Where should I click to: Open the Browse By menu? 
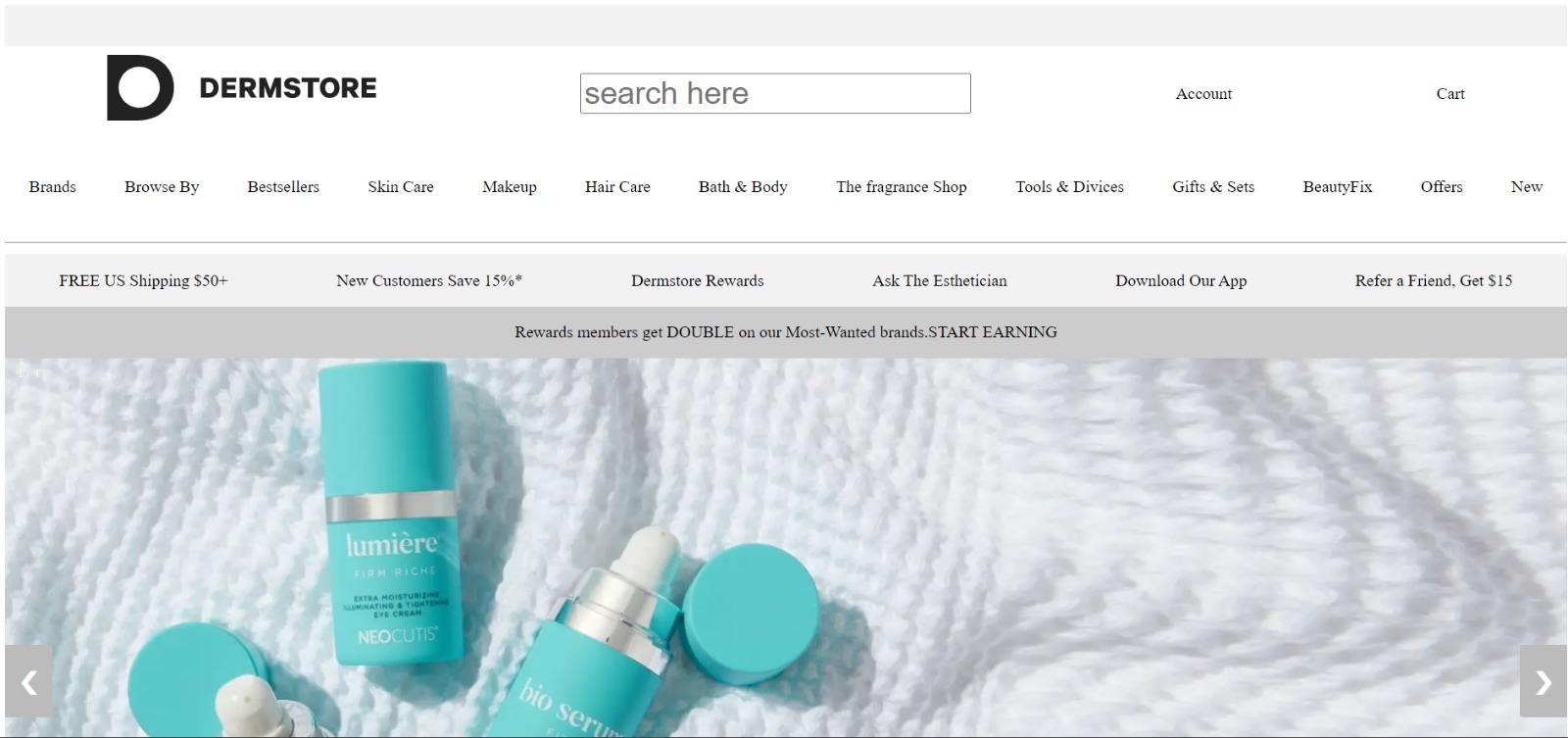pos(162,187)
